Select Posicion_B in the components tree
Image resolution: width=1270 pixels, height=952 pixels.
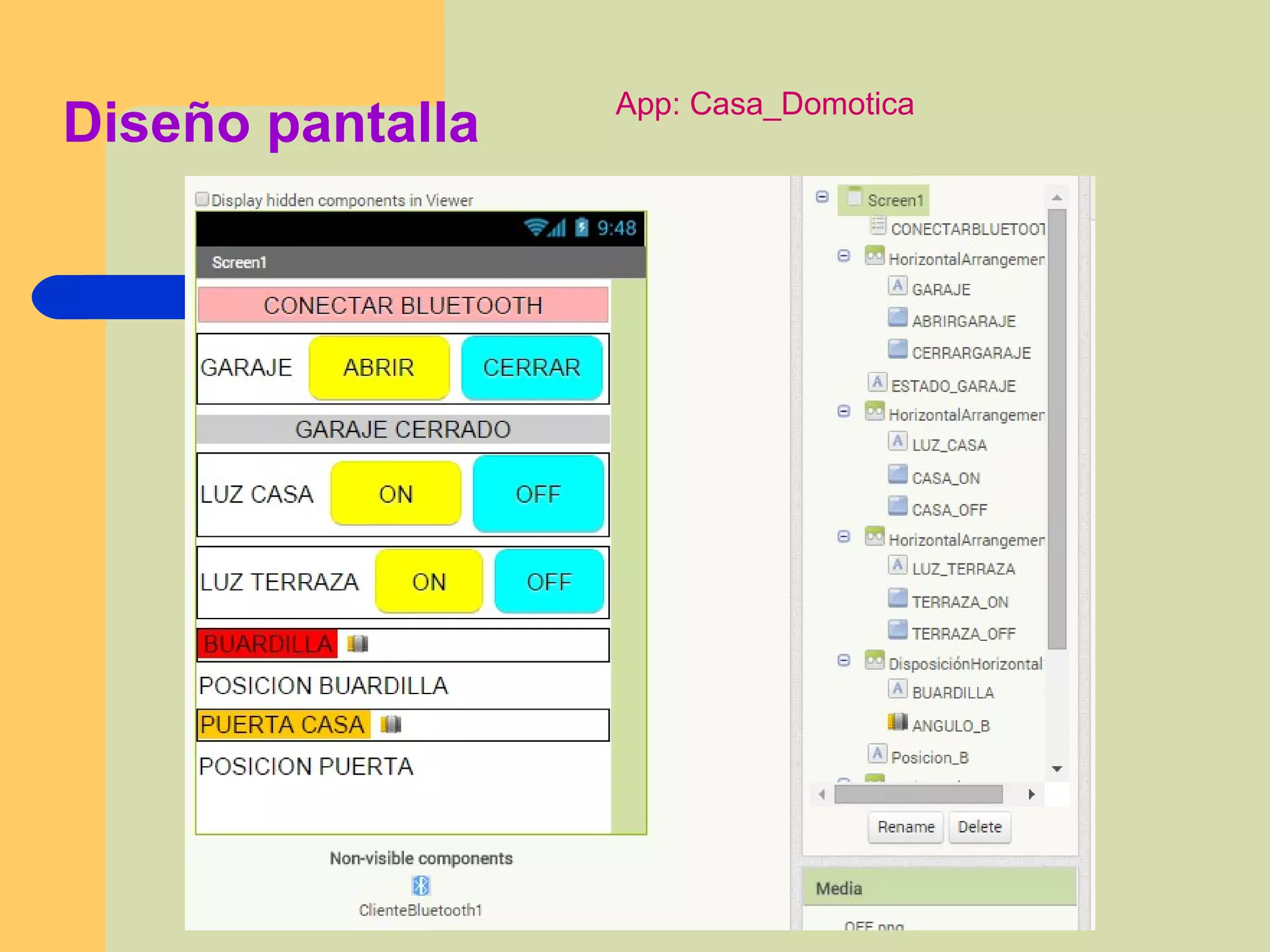click(930, 757)
